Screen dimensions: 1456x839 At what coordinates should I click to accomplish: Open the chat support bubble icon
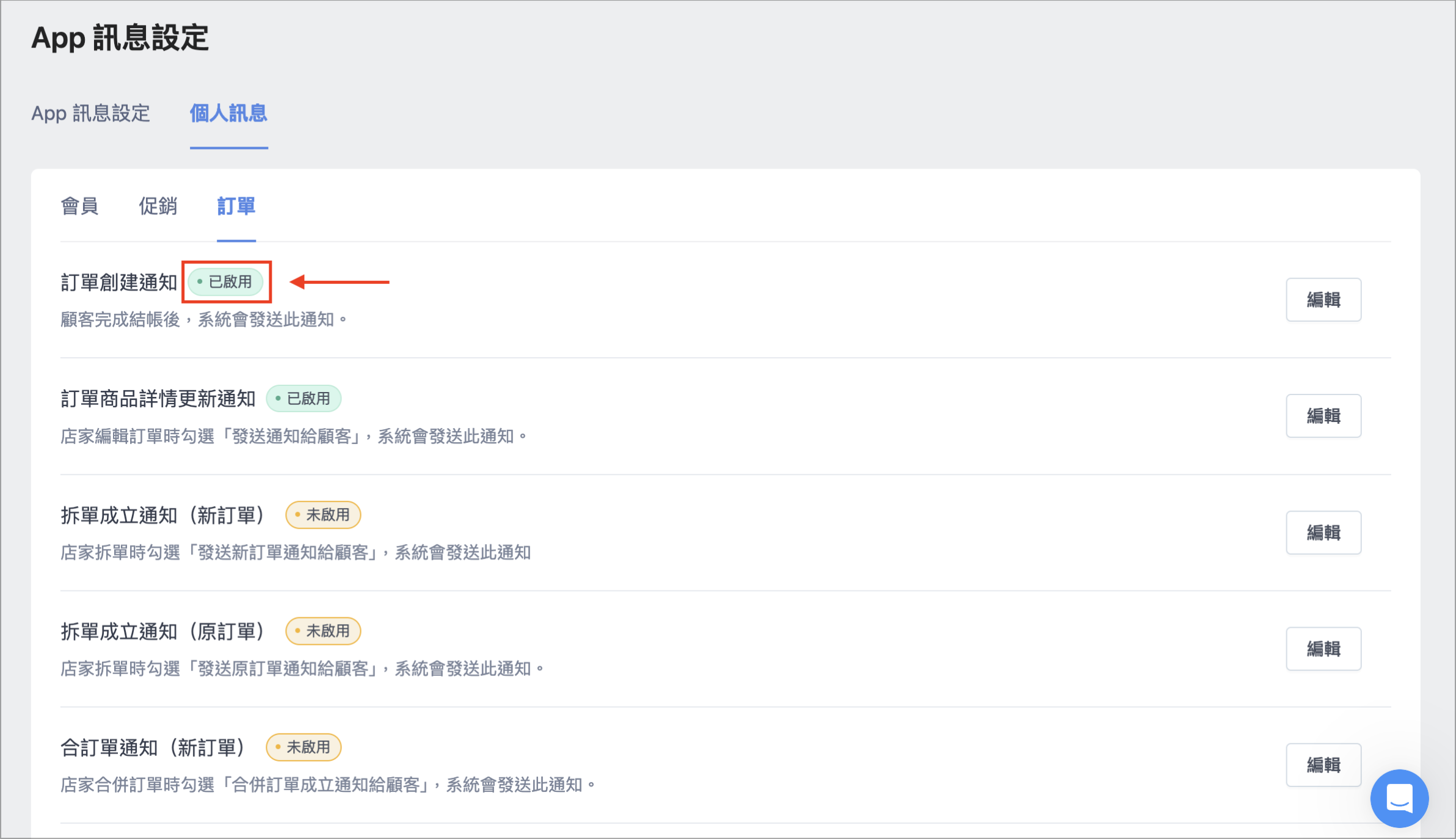point(1399,798)
